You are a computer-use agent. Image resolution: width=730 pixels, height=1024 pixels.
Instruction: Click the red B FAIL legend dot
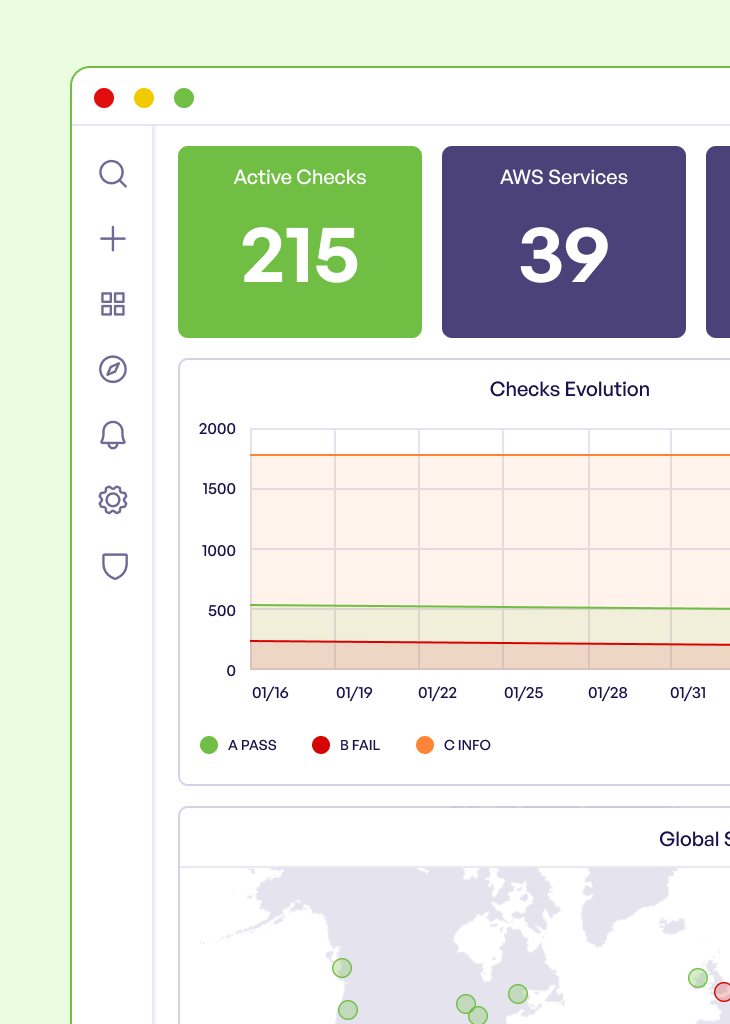tap(321, 745)
